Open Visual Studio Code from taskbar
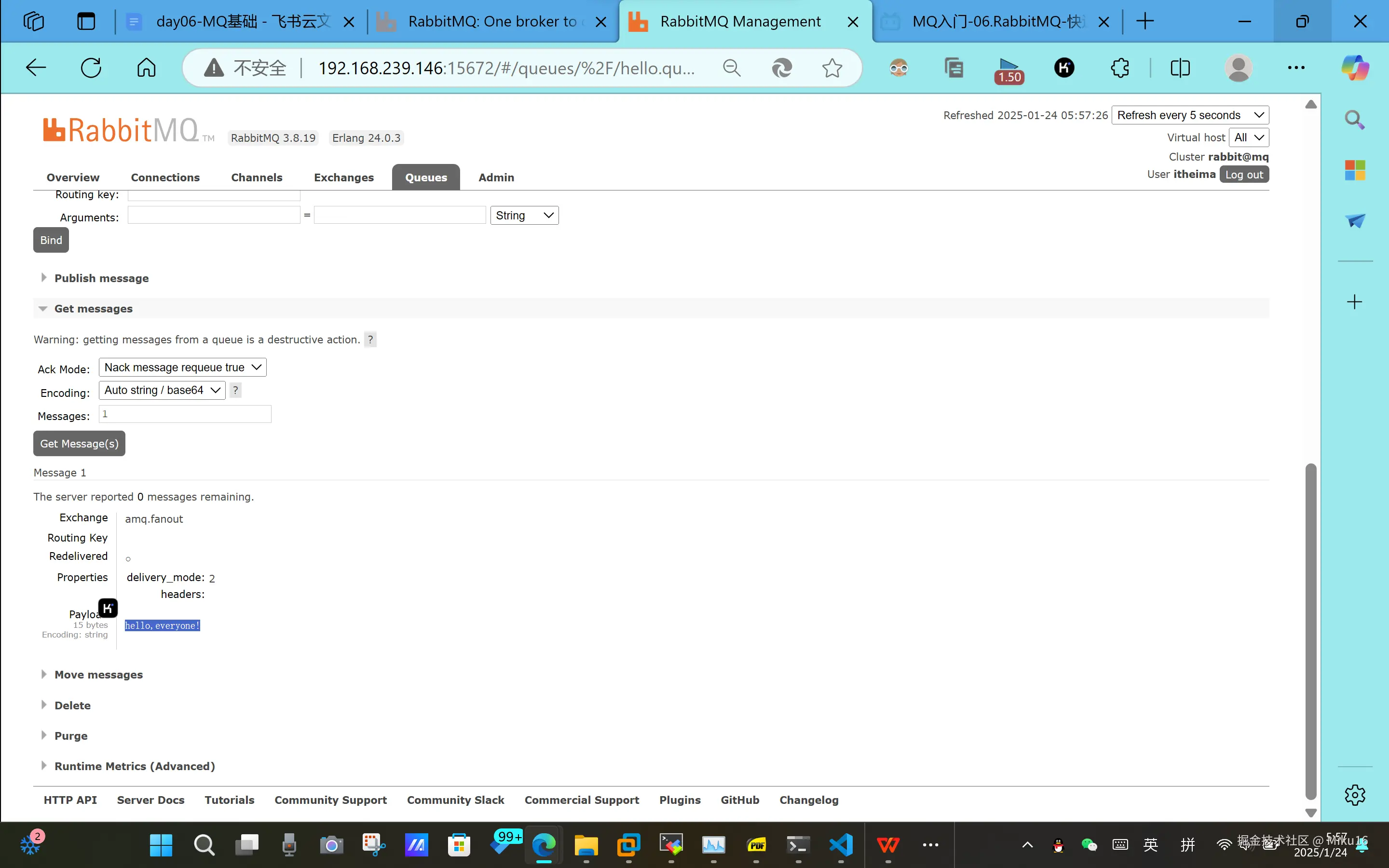Viewport: 1389px width, 868px height. (x=841, y=844)
